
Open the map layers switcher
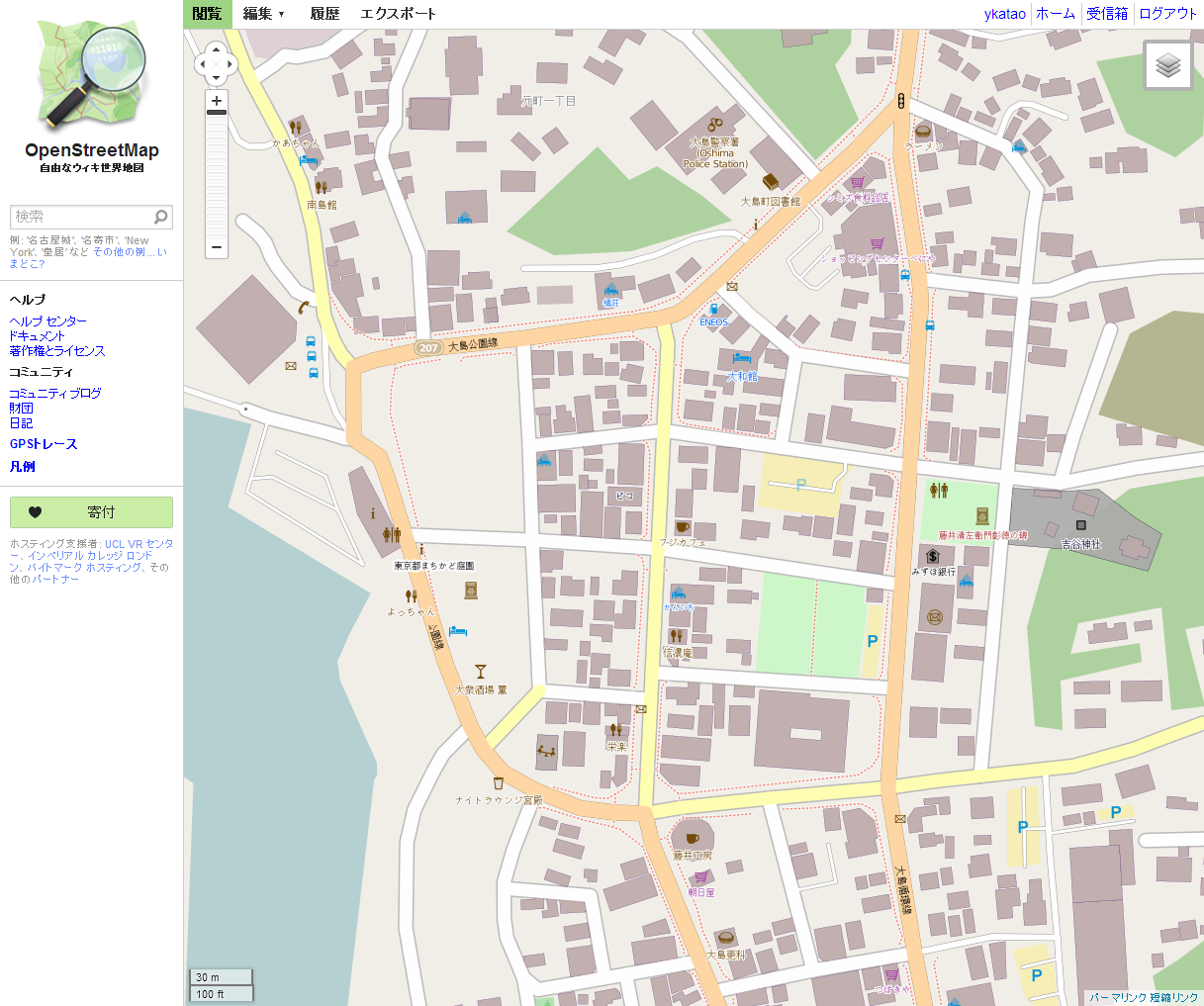pyautogui.click(x=1168, y=65)
